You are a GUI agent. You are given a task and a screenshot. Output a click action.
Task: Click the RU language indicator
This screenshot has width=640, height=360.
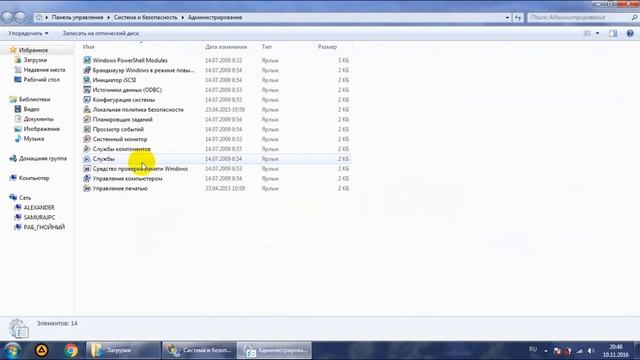point(533,349)
